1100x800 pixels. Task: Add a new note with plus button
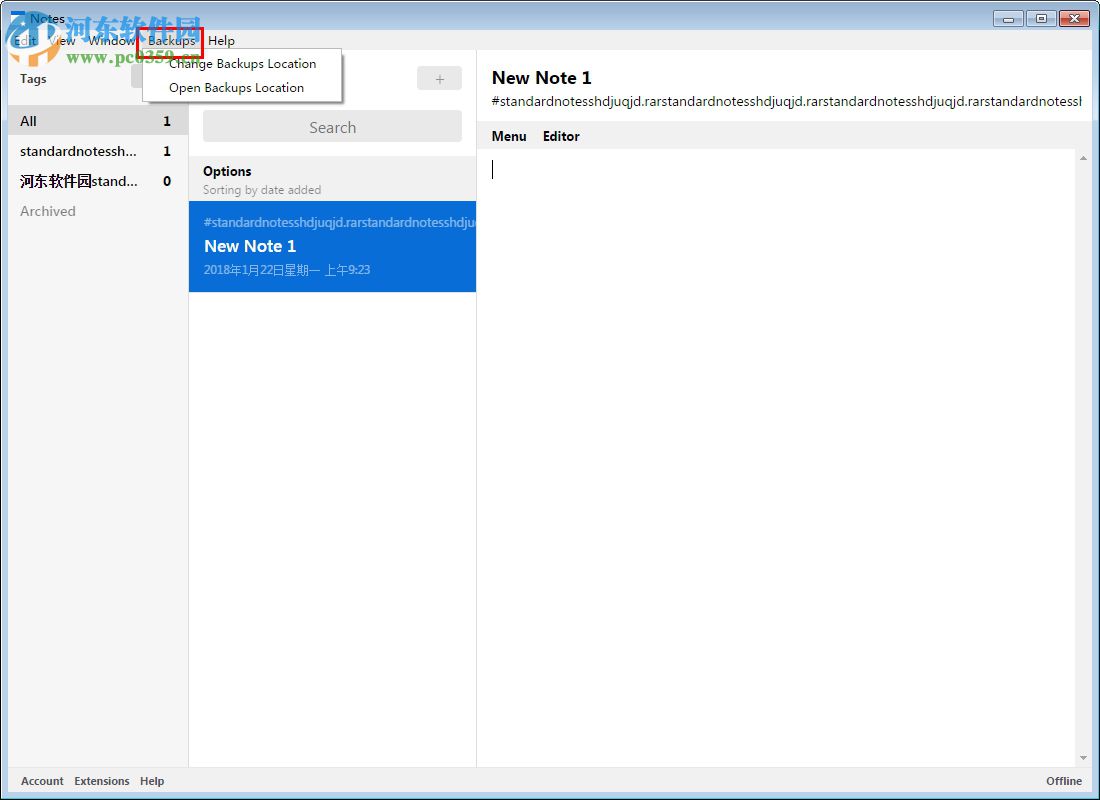(439, 79)
